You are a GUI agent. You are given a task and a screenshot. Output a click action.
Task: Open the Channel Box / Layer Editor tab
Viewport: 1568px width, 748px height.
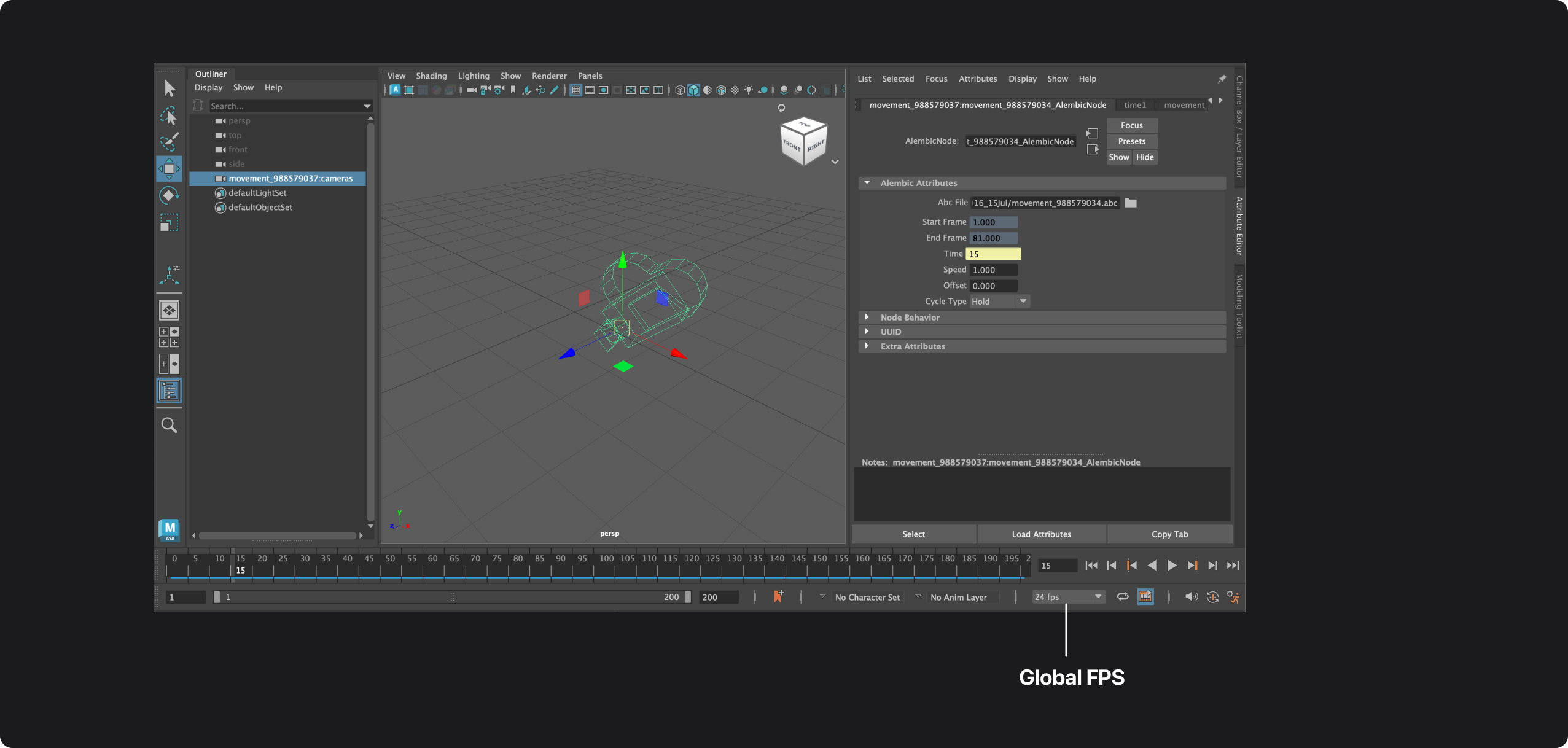pyautogui.click(x=1239, y=127)
